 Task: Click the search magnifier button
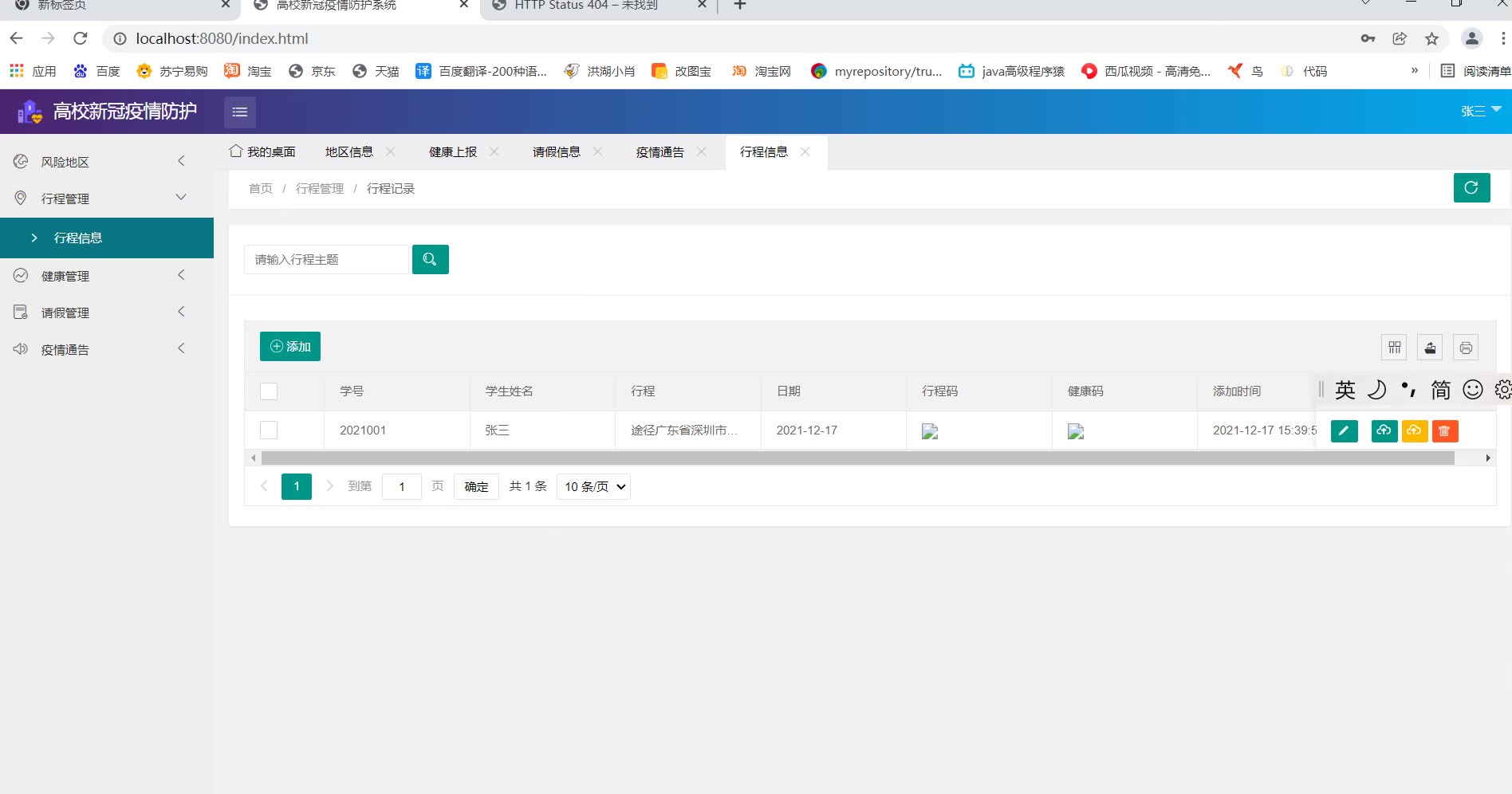[x=430, y=259]
